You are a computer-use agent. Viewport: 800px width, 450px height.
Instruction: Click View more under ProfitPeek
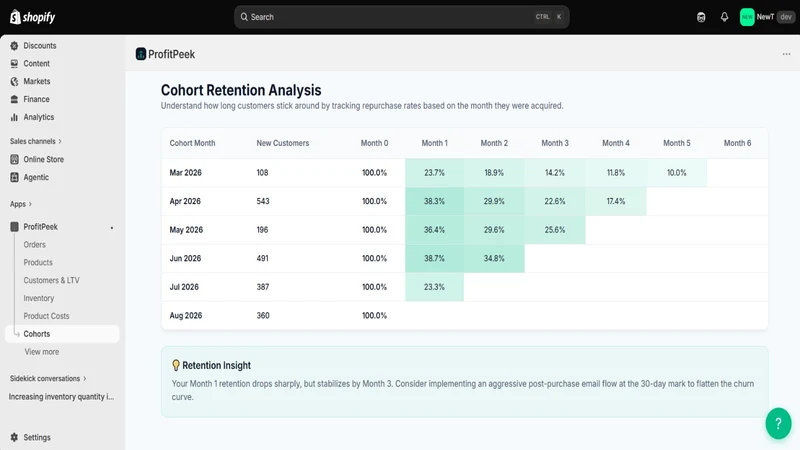42,352
